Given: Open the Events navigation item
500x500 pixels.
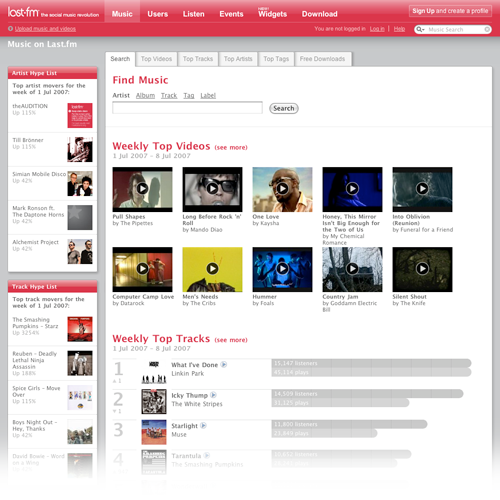Looking at the screenshot, I should [x=231, y=14].
